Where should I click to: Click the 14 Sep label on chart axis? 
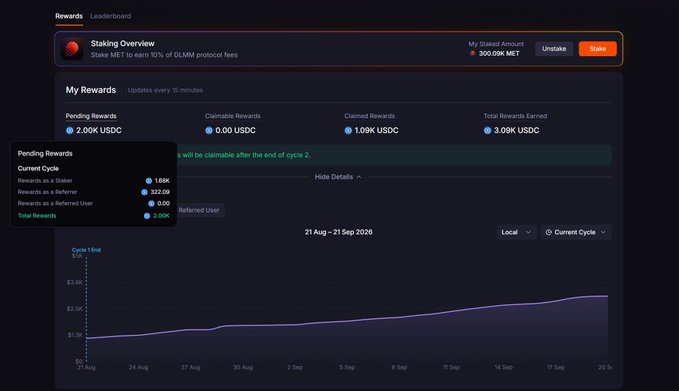[503, 367]
